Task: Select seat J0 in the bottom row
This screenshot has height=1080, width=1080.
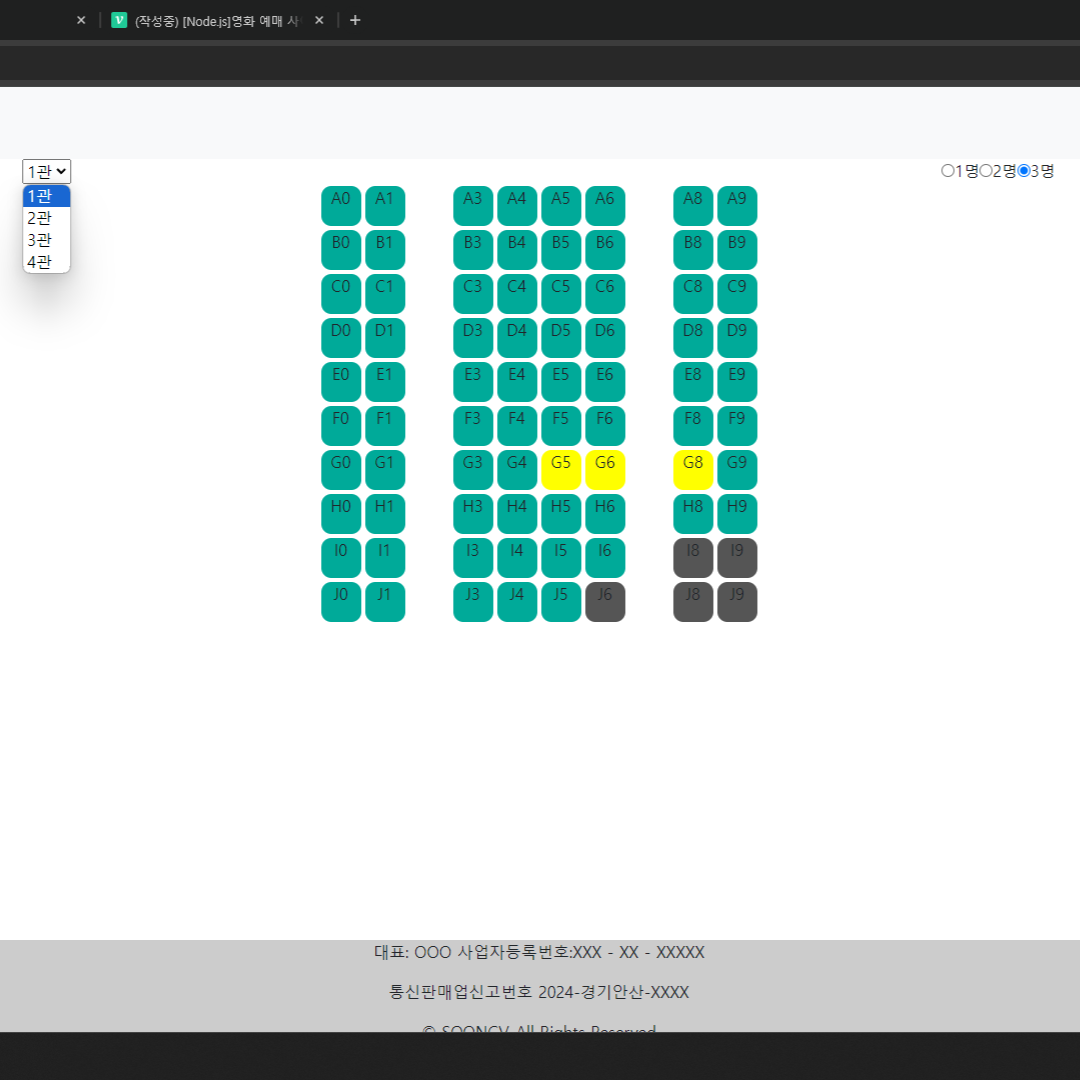Action: tap(340, 601)
